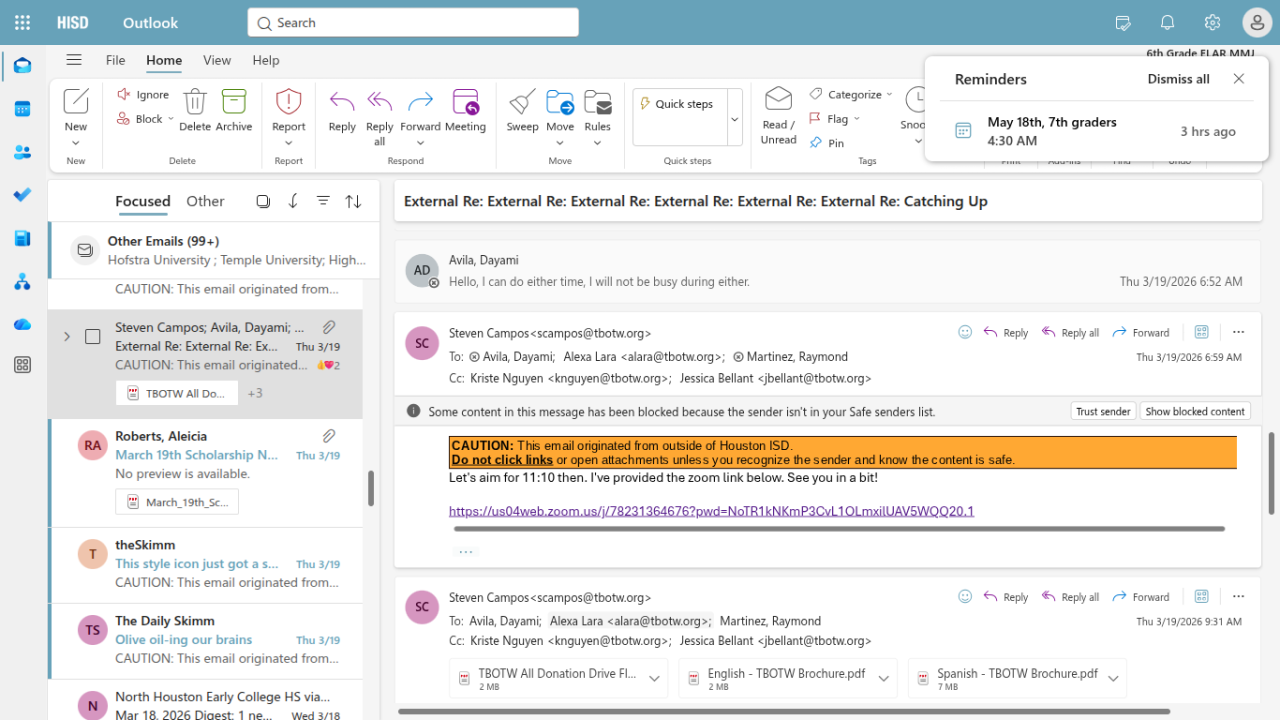1280x720 pixels.
Task: Open People contacts in the sidebar
Action: pos(22,152)
